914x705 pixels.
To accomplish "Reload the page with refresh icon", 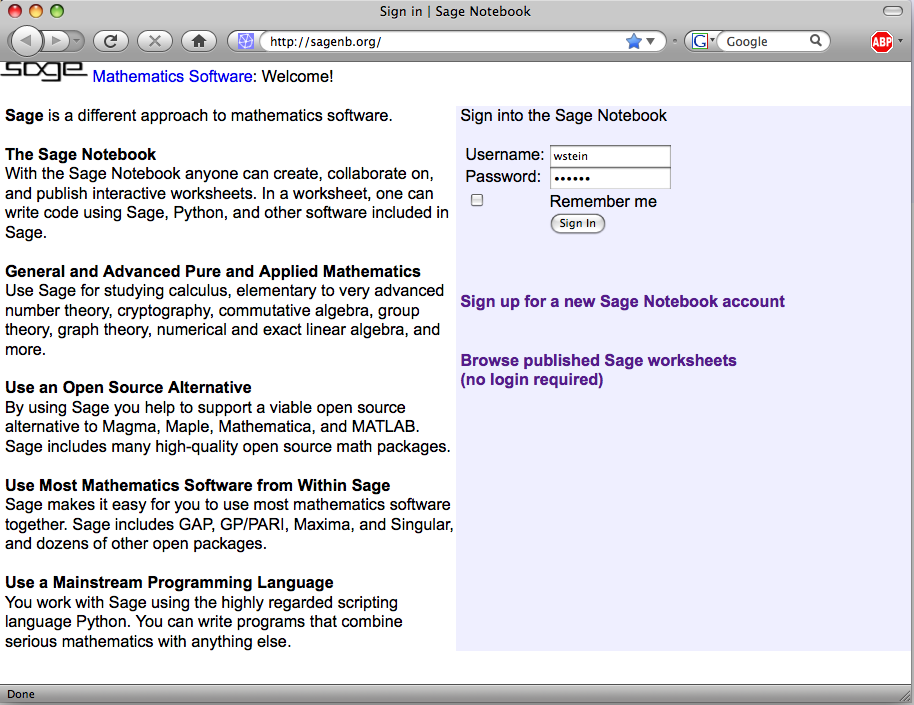I will pos(111,41).
